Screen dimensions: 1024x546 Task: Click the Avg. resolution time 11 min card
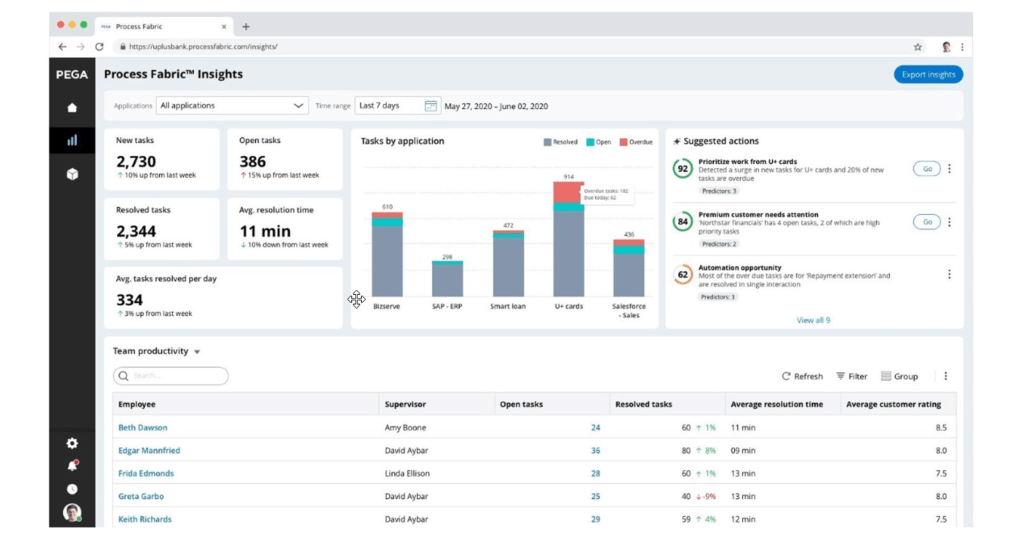[x=285, y=229]
